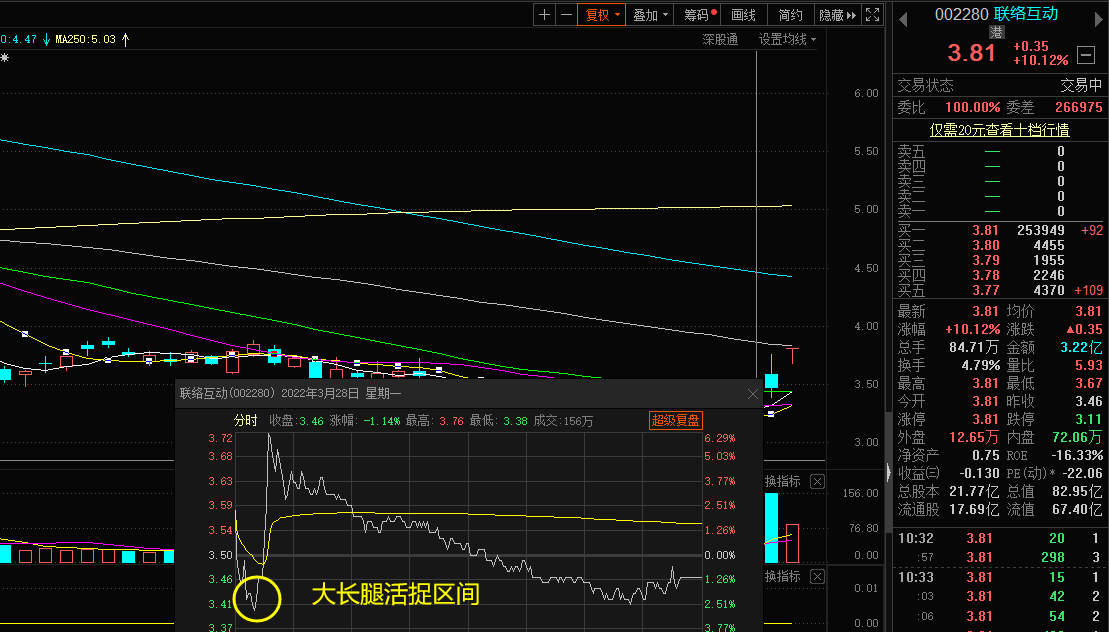1109x632 pixels.
Task: Click the 港 badge under stock name
Action: (x=996, y=32)
